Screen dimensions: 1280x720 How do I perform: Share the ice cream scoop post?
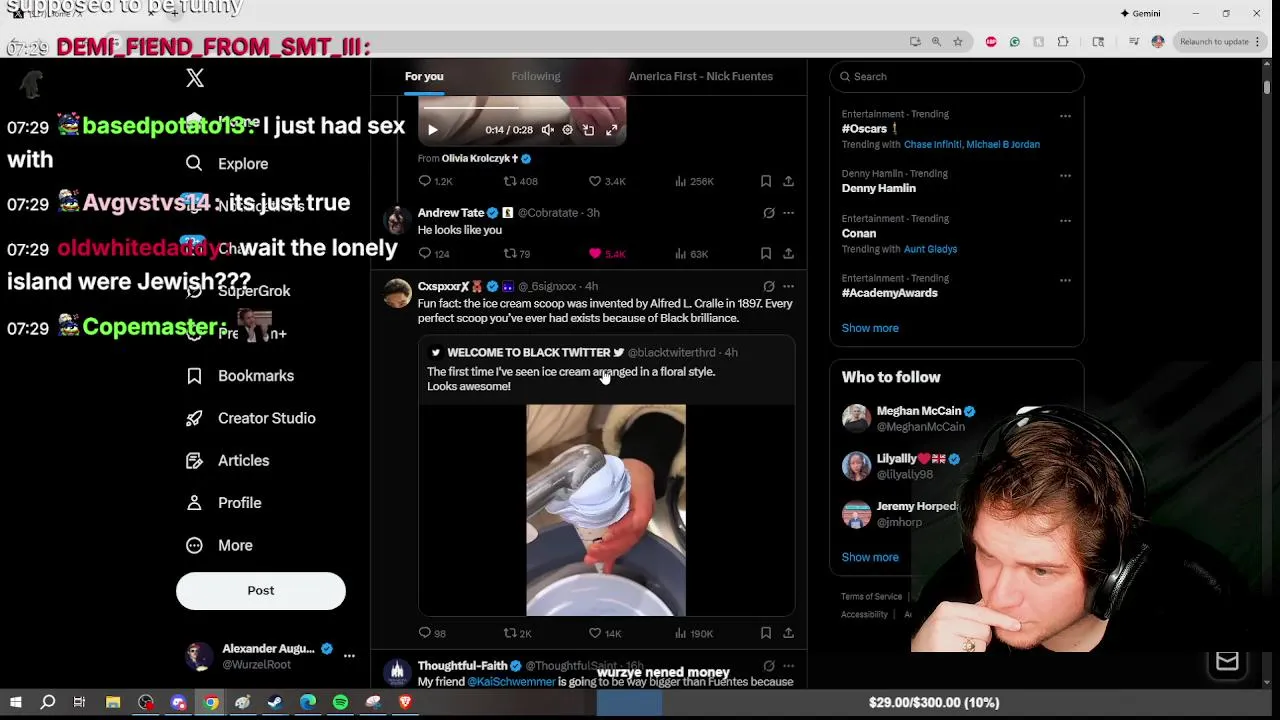click(788, 633)
